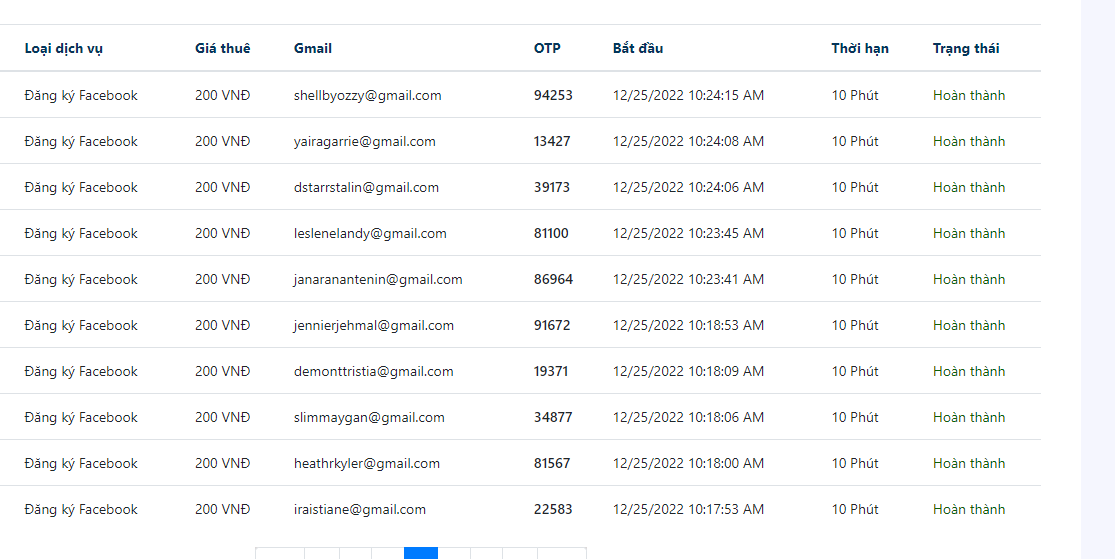Click start time 12/25/2022 10:18:09 AM
This screenshot has height=559, width=1115.
(x=688, y=371)
